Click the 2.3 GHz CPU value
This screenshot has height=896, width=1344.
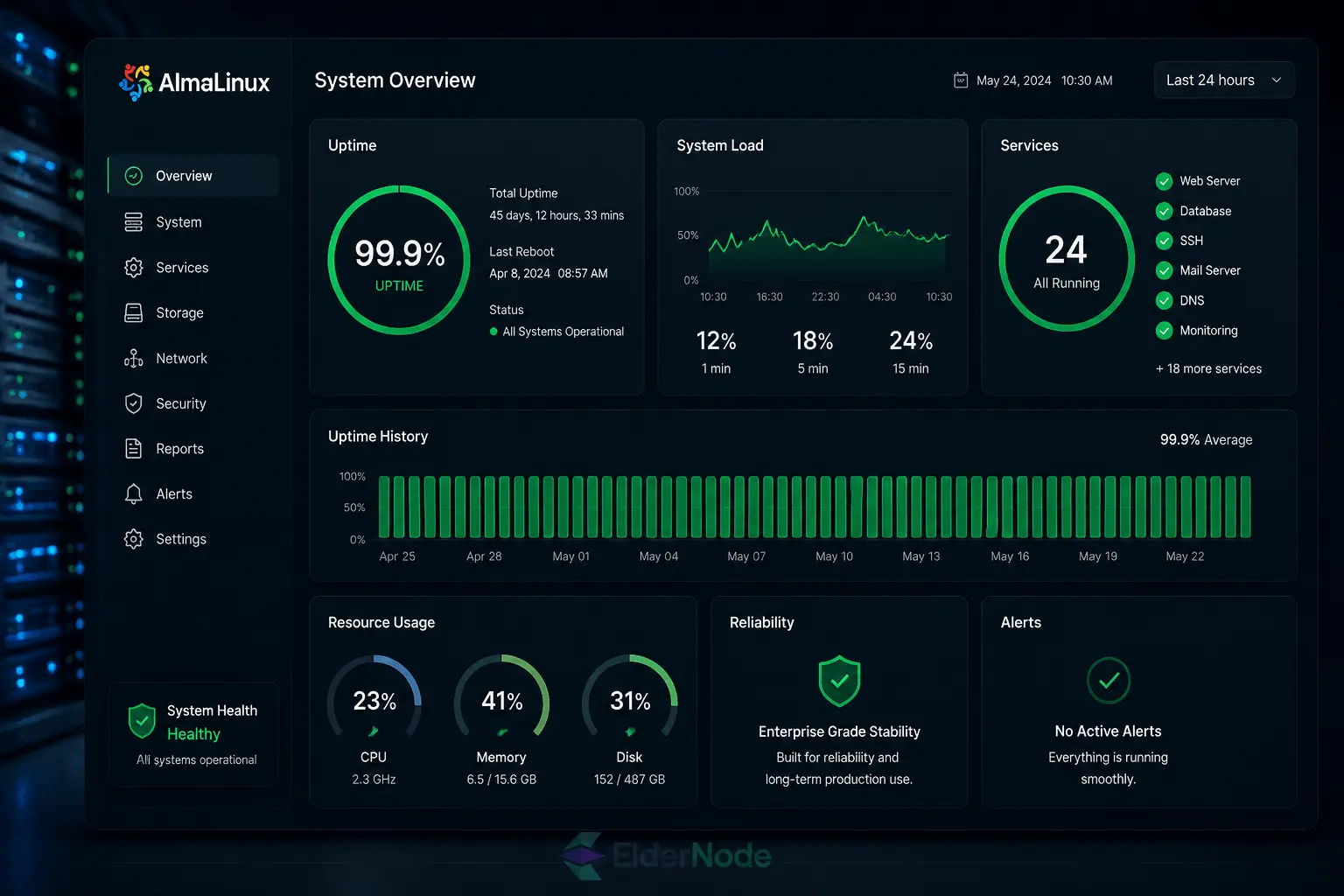coord(374,780)
